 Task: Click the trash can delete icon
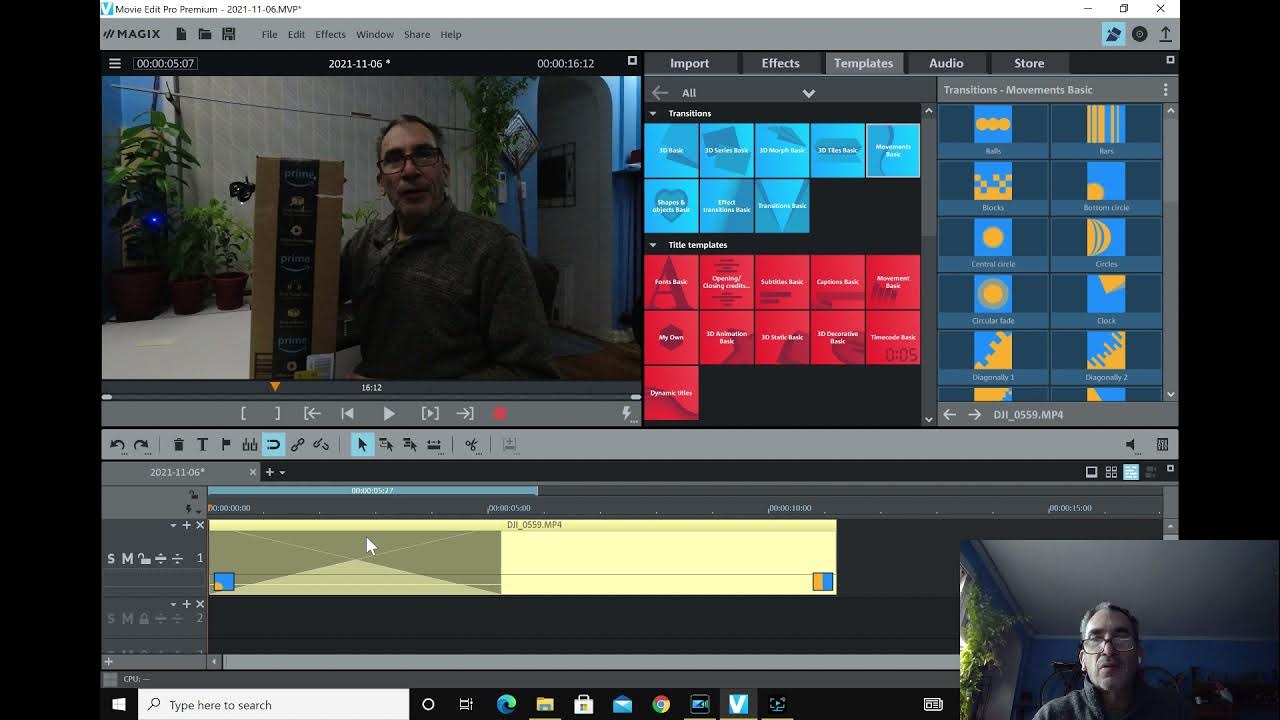(x=178, y=445)
